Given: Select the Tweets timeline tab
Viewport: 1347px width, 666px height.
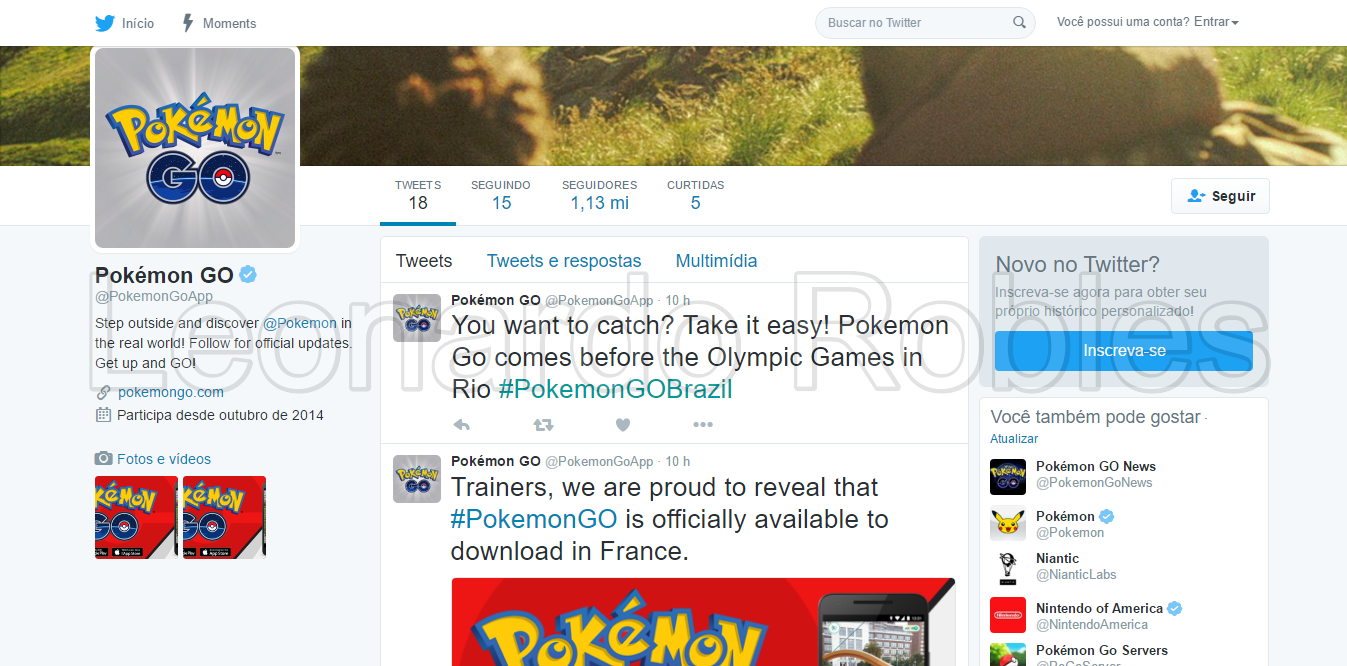Looking at the screenshot, I should click(424, 261).
